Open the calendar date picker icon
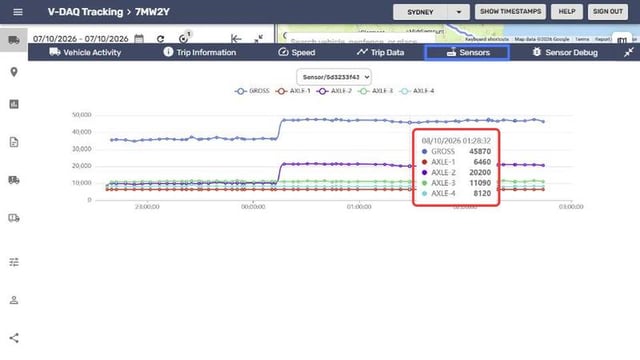This screenshot has width=640, height=360. (139, 38)
